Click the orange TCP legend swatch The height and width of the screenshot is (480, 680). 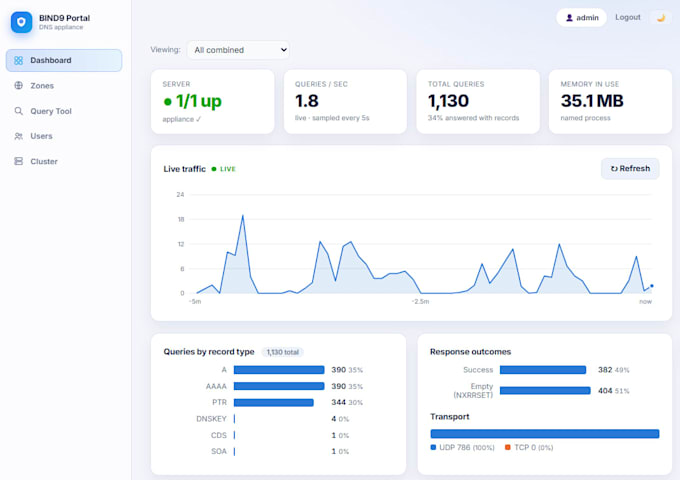point(507,447)
